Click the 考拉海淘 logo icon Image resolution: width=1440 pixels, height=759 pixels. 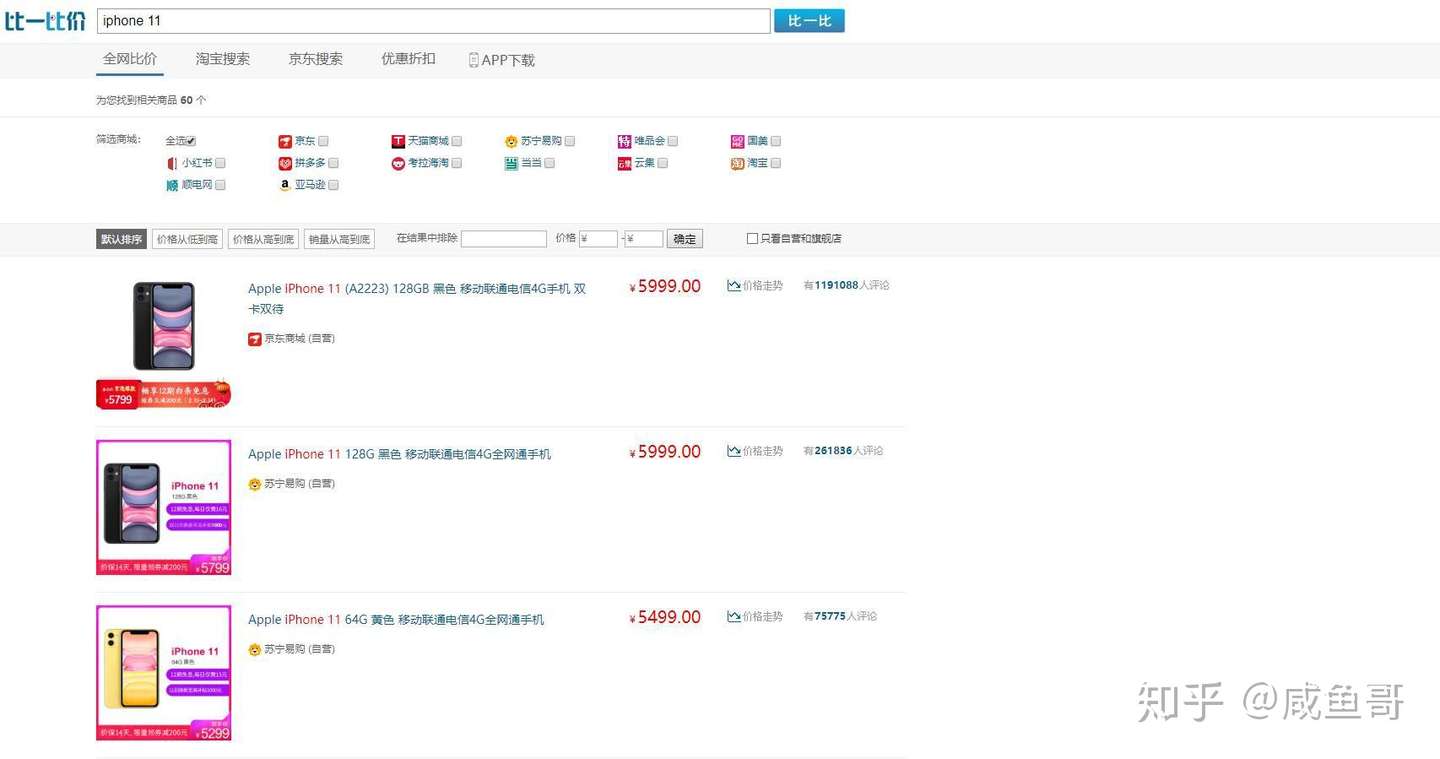coord(398,163)
